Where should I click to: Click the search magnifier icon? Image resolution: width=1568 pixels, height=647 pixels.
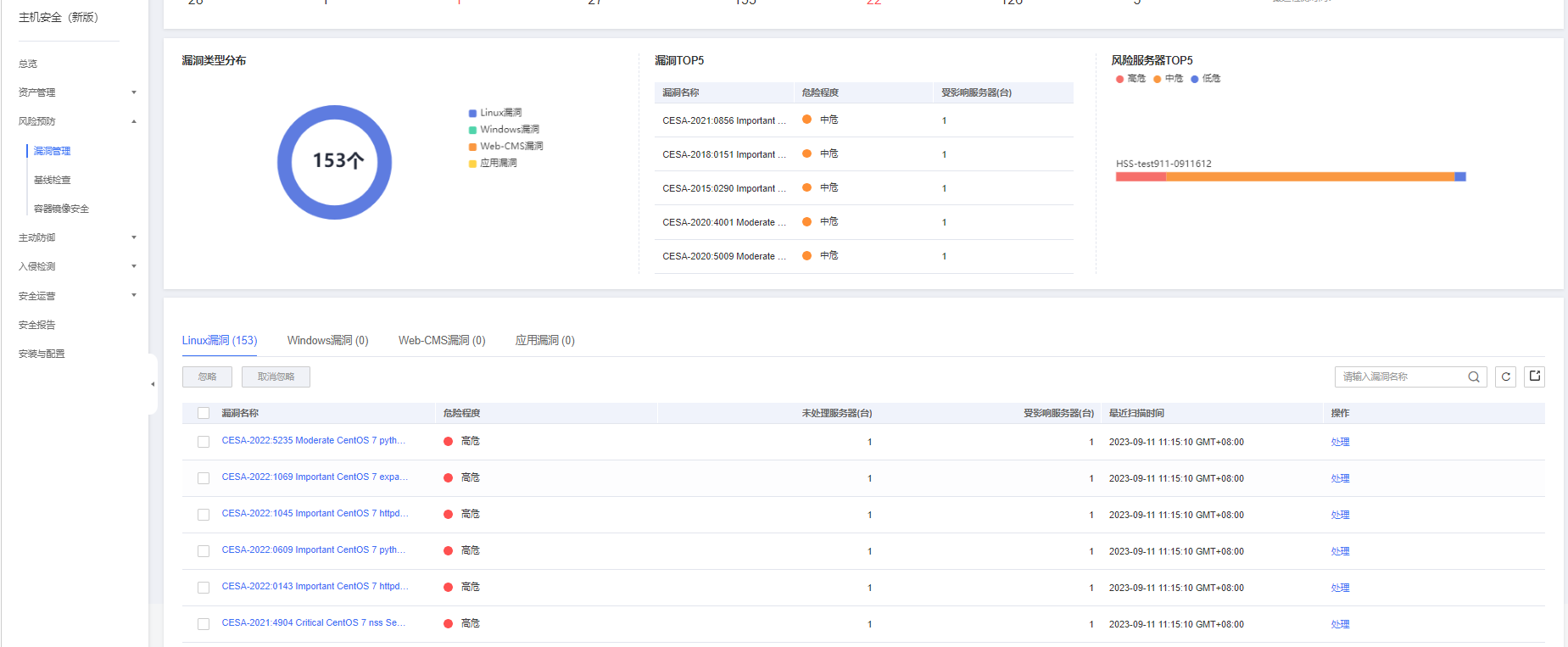tap(1474, 377)
